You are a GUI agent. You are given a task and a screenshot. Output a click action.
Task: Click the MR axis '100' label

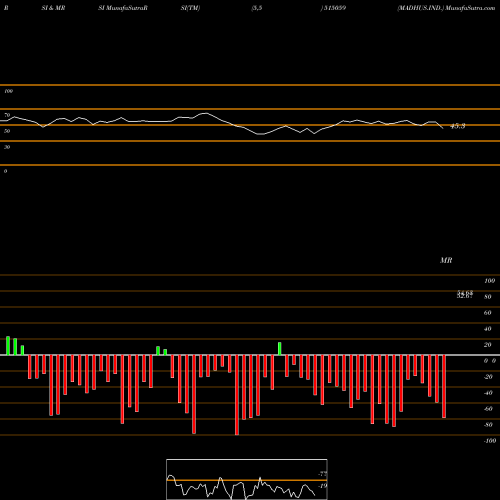(x=489, y=281)
